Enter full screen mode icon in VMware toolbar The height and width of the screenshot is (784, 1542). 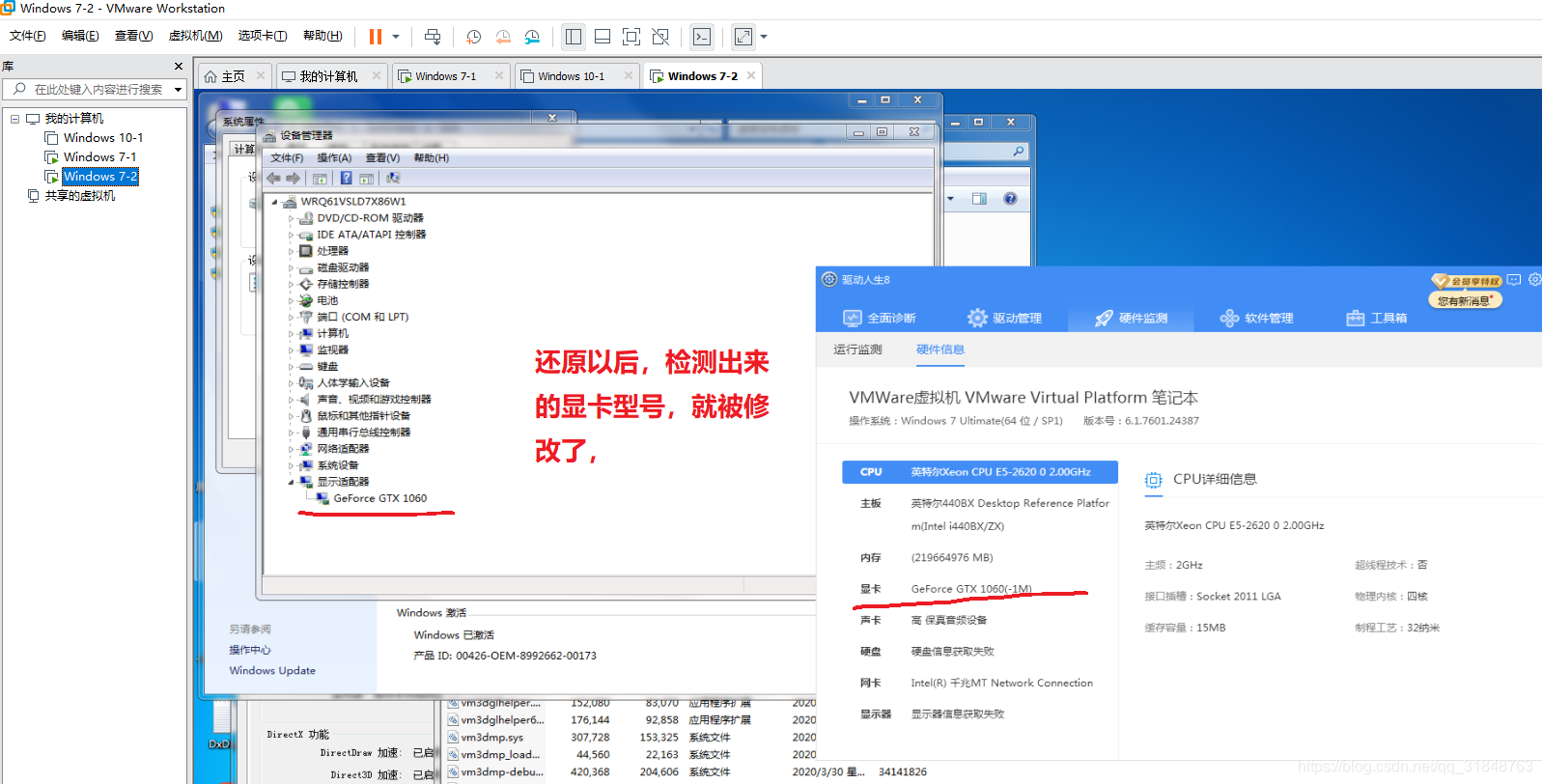tap(631, 37)
